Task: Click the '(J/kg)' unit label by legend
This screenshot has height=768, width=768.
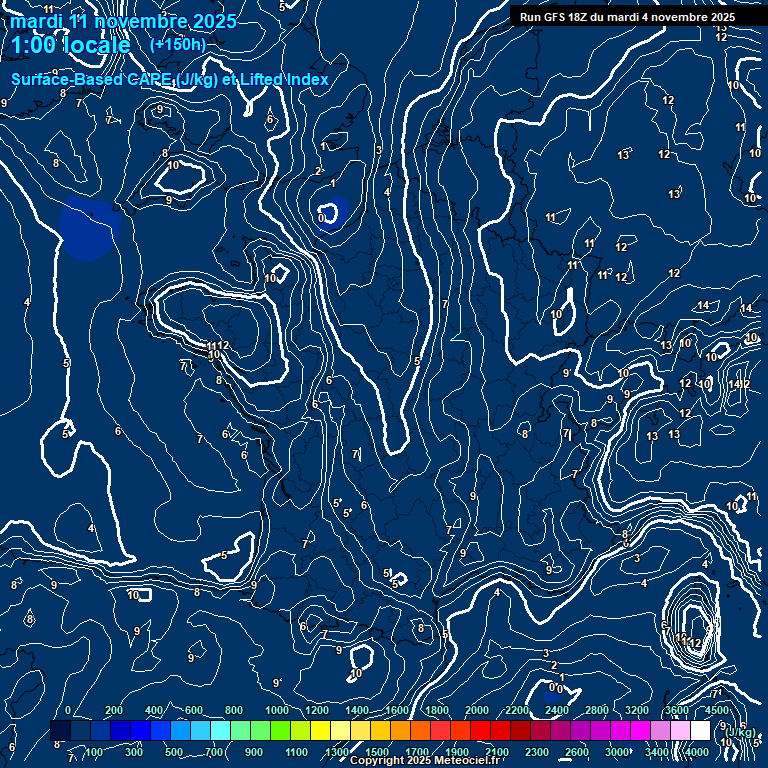Action: [x=740, y=732]
